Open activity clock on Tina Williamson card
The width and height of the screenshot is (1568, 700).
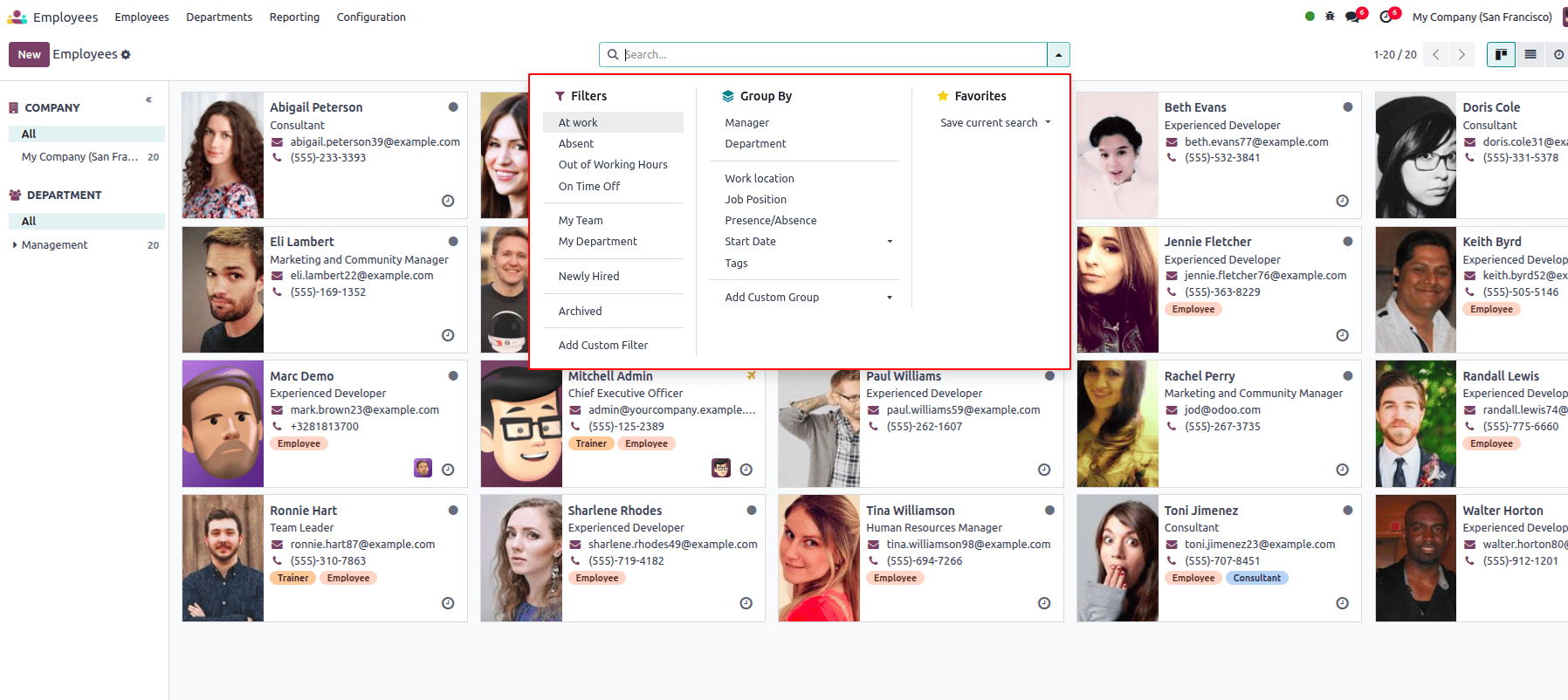tap(1044, 603)
